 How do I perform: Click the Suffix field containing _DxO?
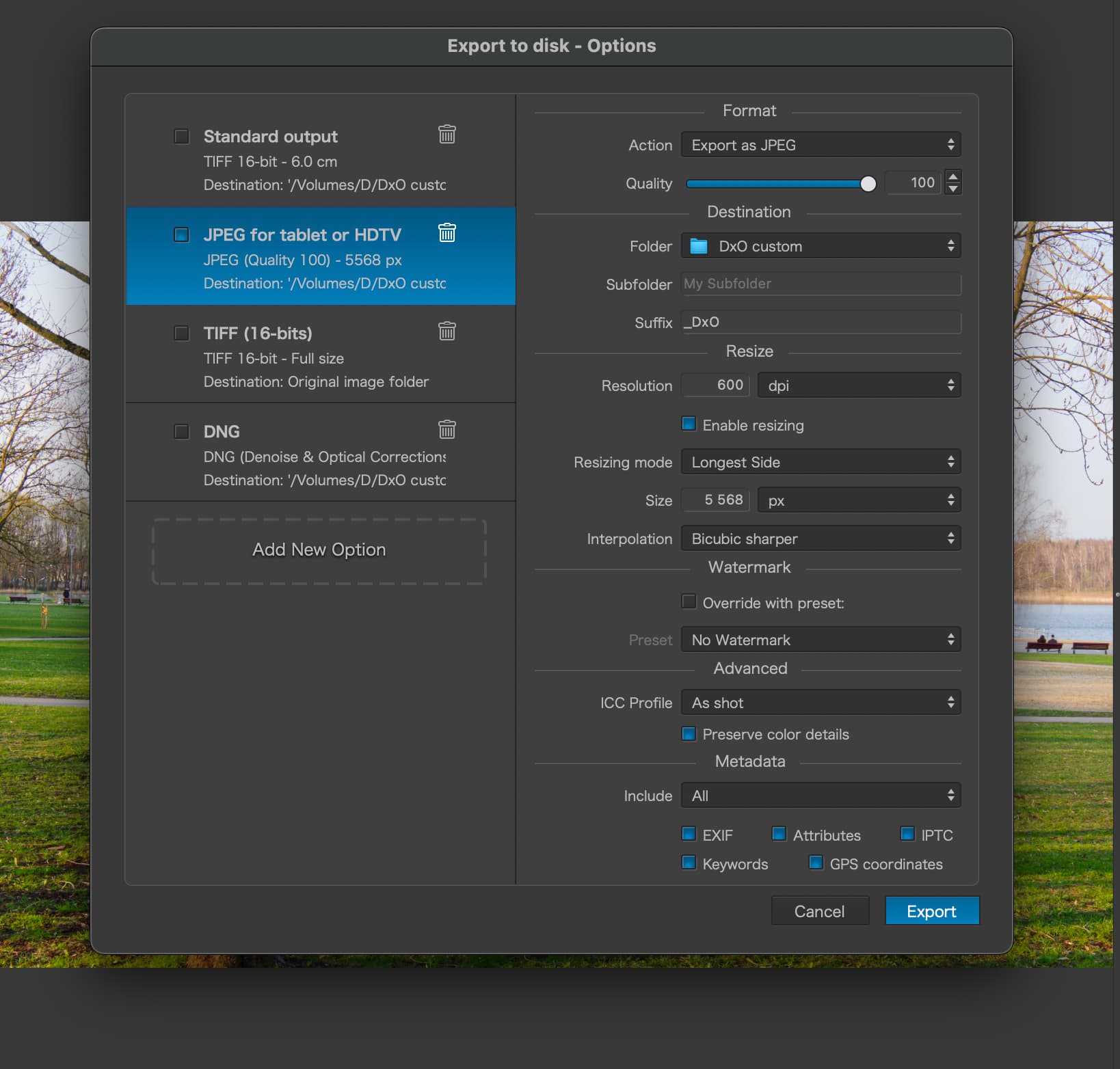pos(821,322)
